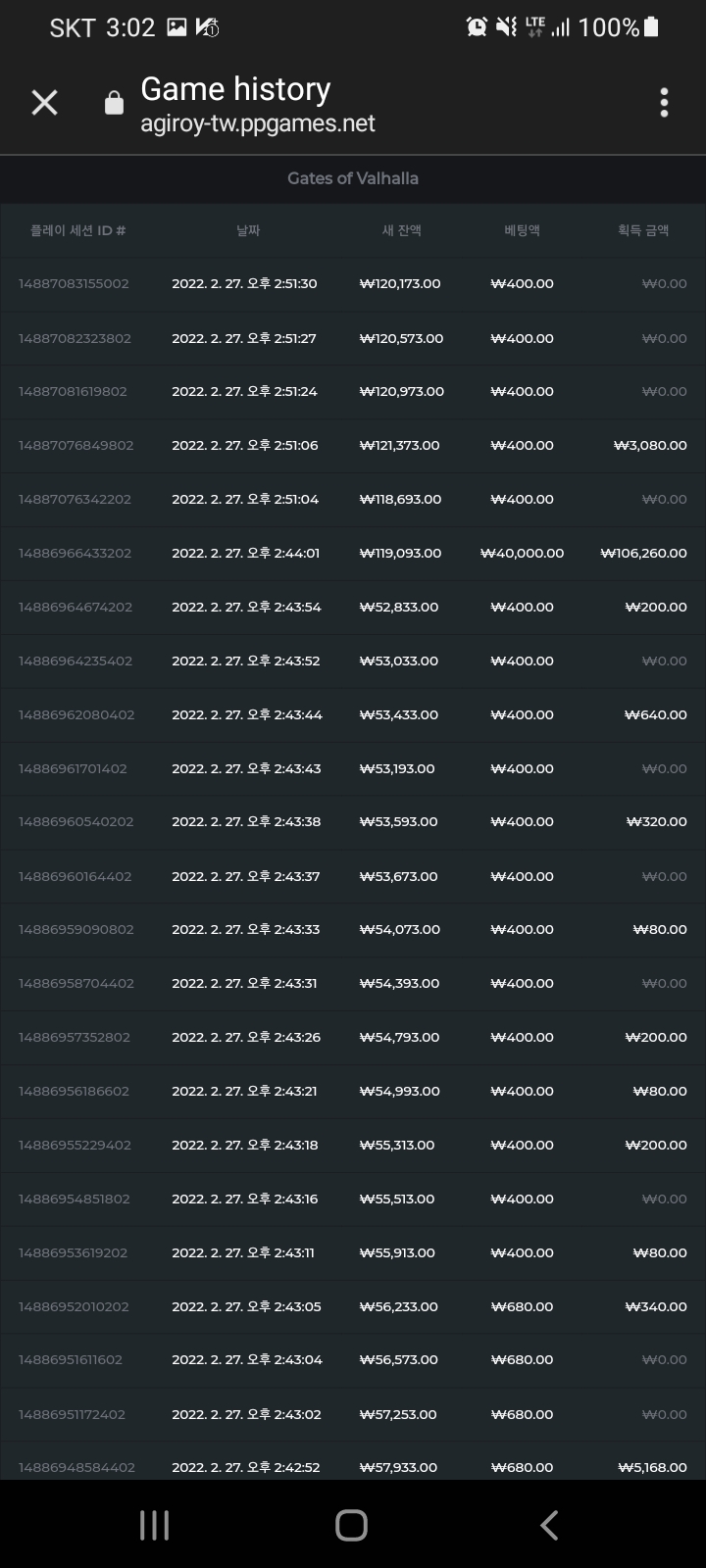
Task: Tap the Gates of Valhalla title
Action: click(x=353, y=178)
